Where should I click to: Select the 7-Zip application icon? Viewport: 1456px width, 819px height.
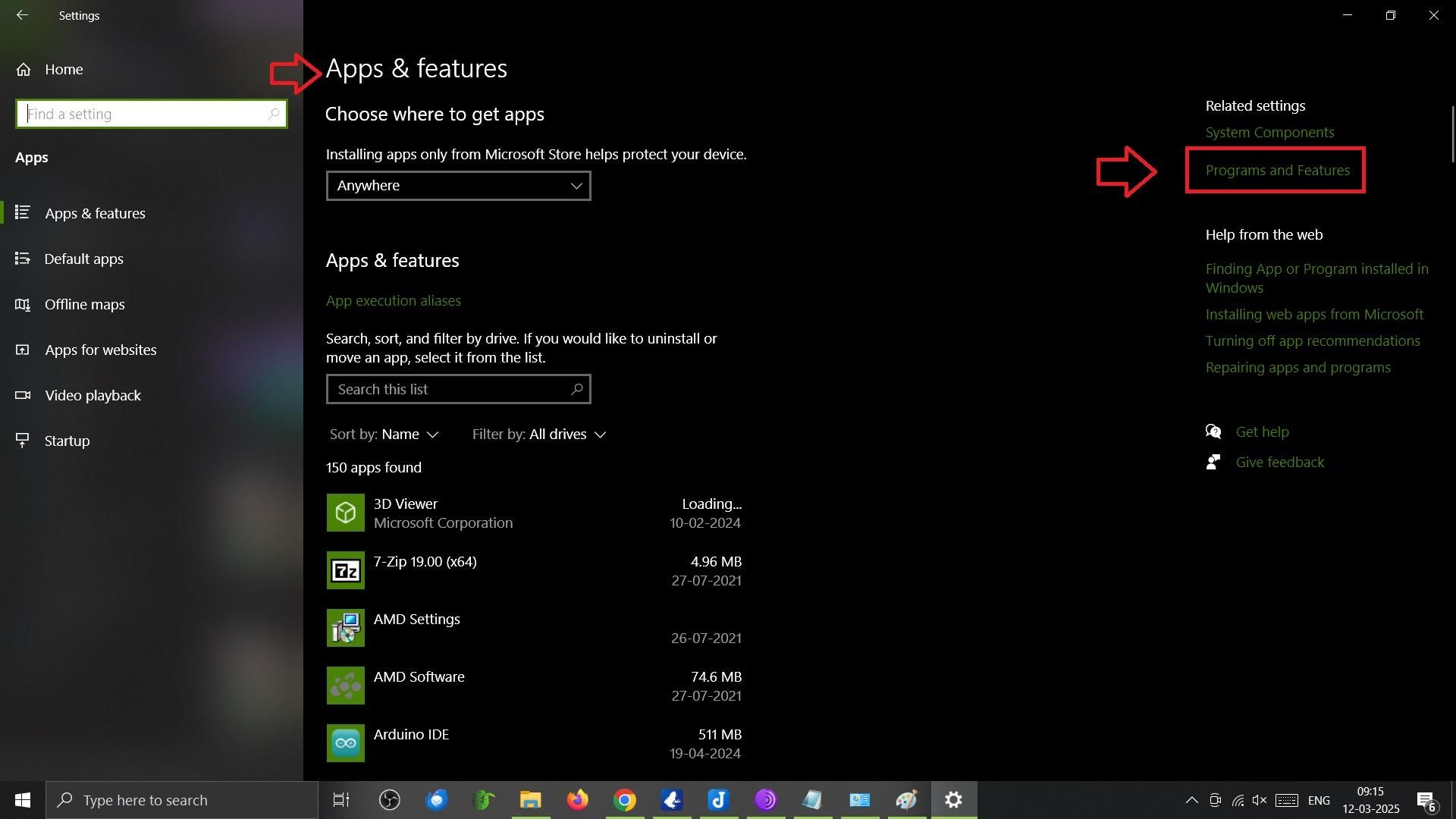click(346, 570)
